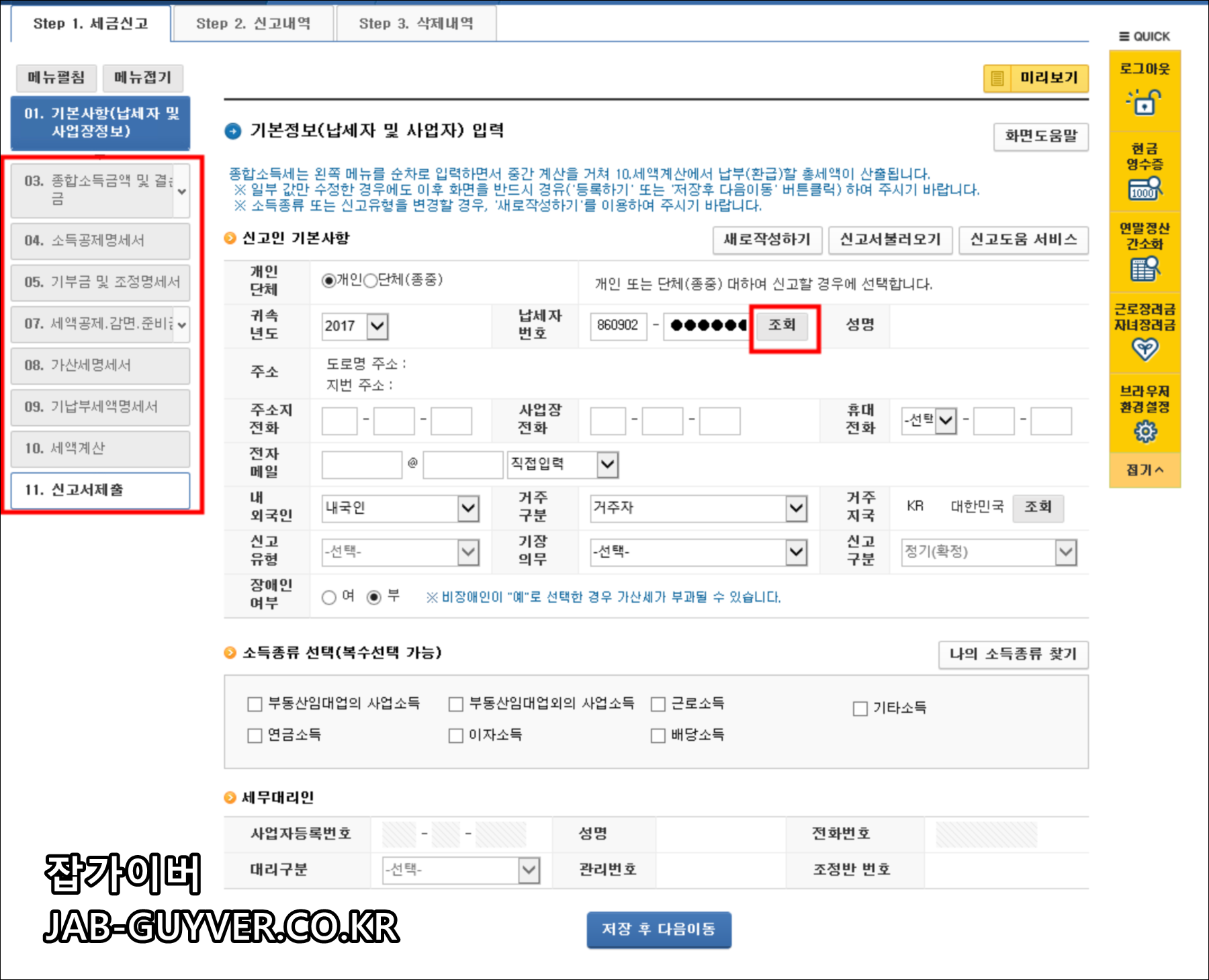Image resolution: width=1209 pixels, height=980 pixels.
Task: Open the 현금영수증 cash receipt icon
Action: coord(1145,188)
